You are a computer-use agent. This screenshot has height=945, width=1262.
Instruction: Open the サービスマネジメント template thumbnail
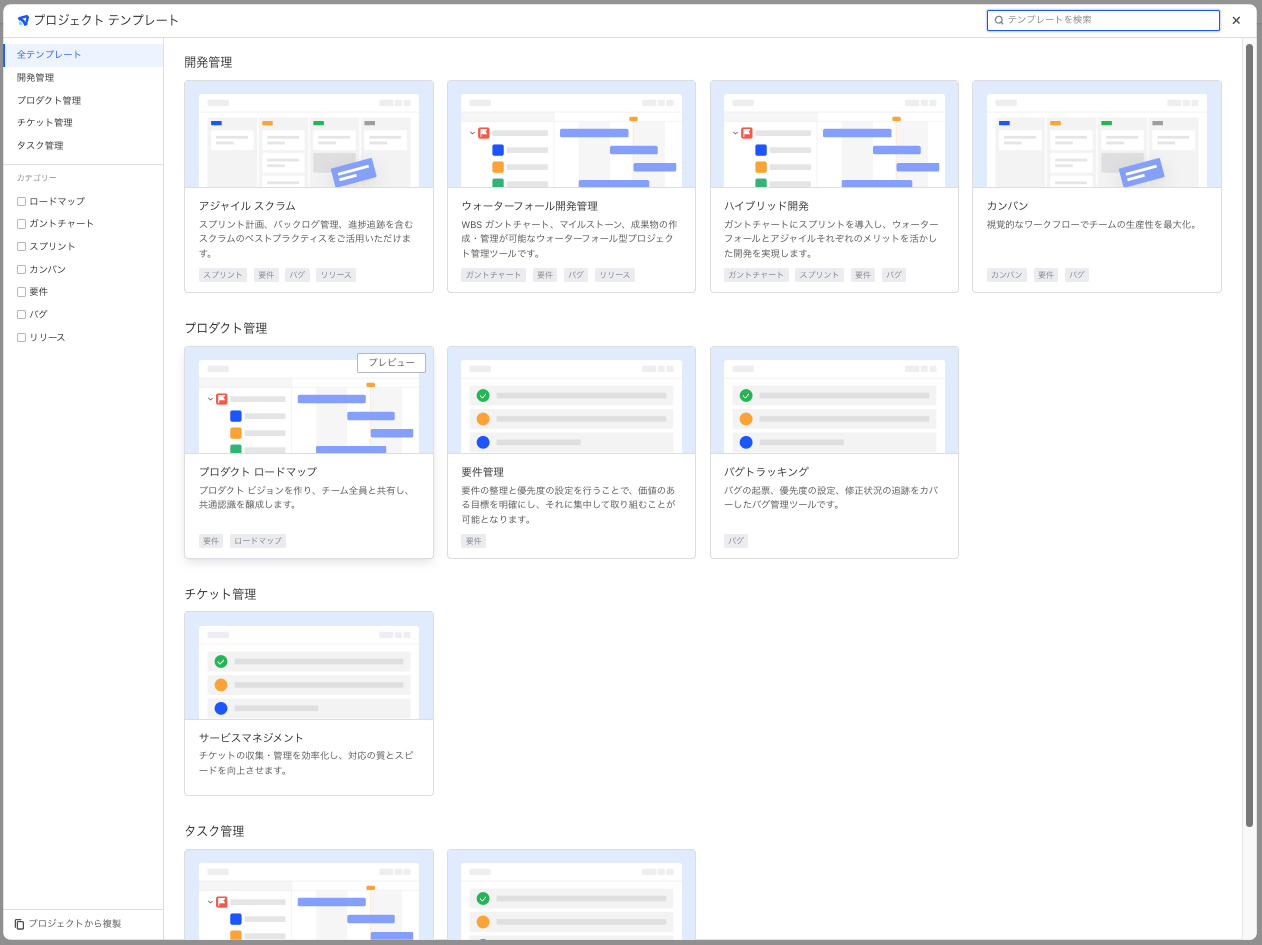[x=309, y=666]
